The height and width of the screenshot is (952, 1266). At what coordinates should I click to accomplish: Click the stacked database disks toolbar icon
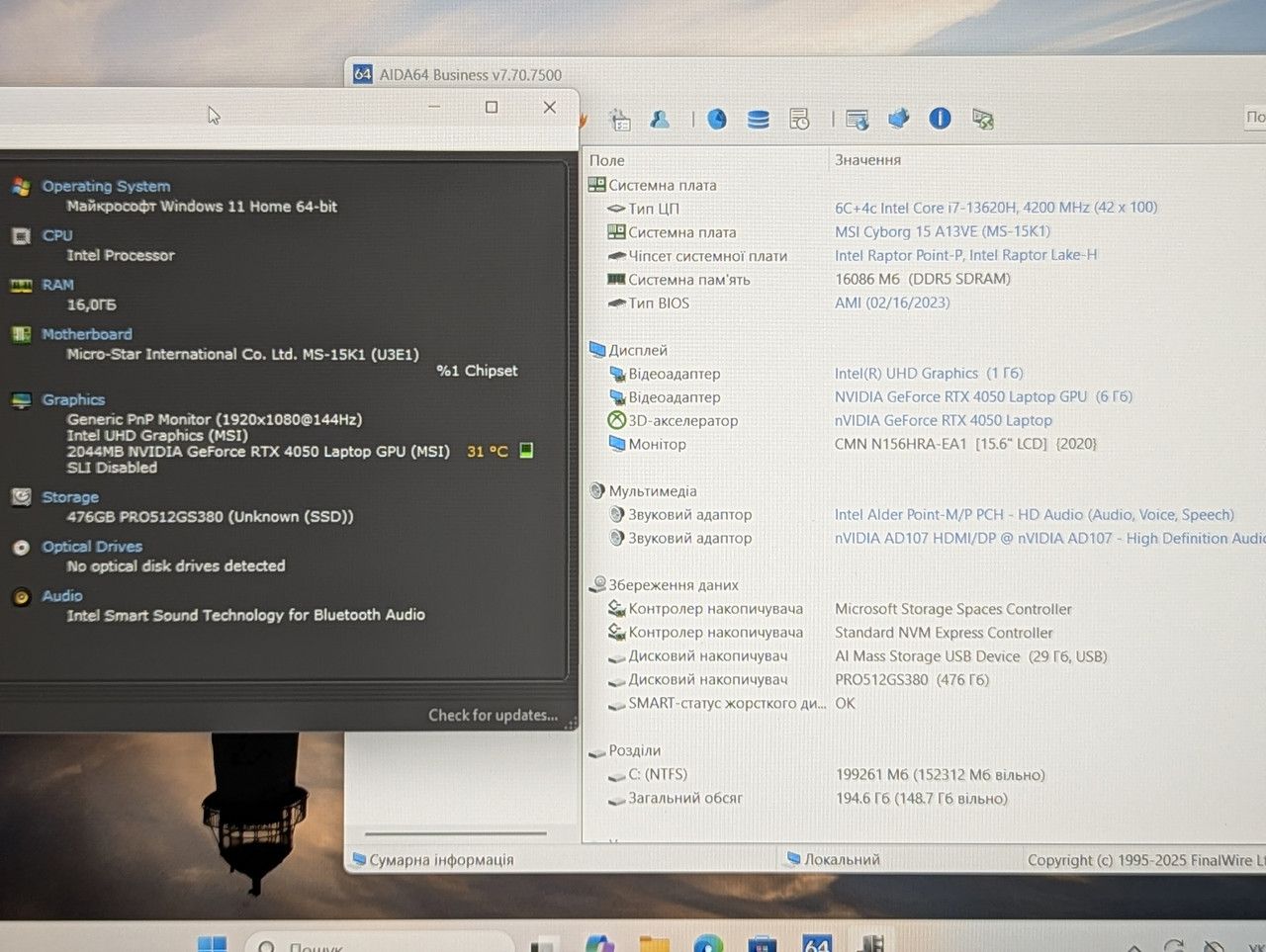point(759,120)
